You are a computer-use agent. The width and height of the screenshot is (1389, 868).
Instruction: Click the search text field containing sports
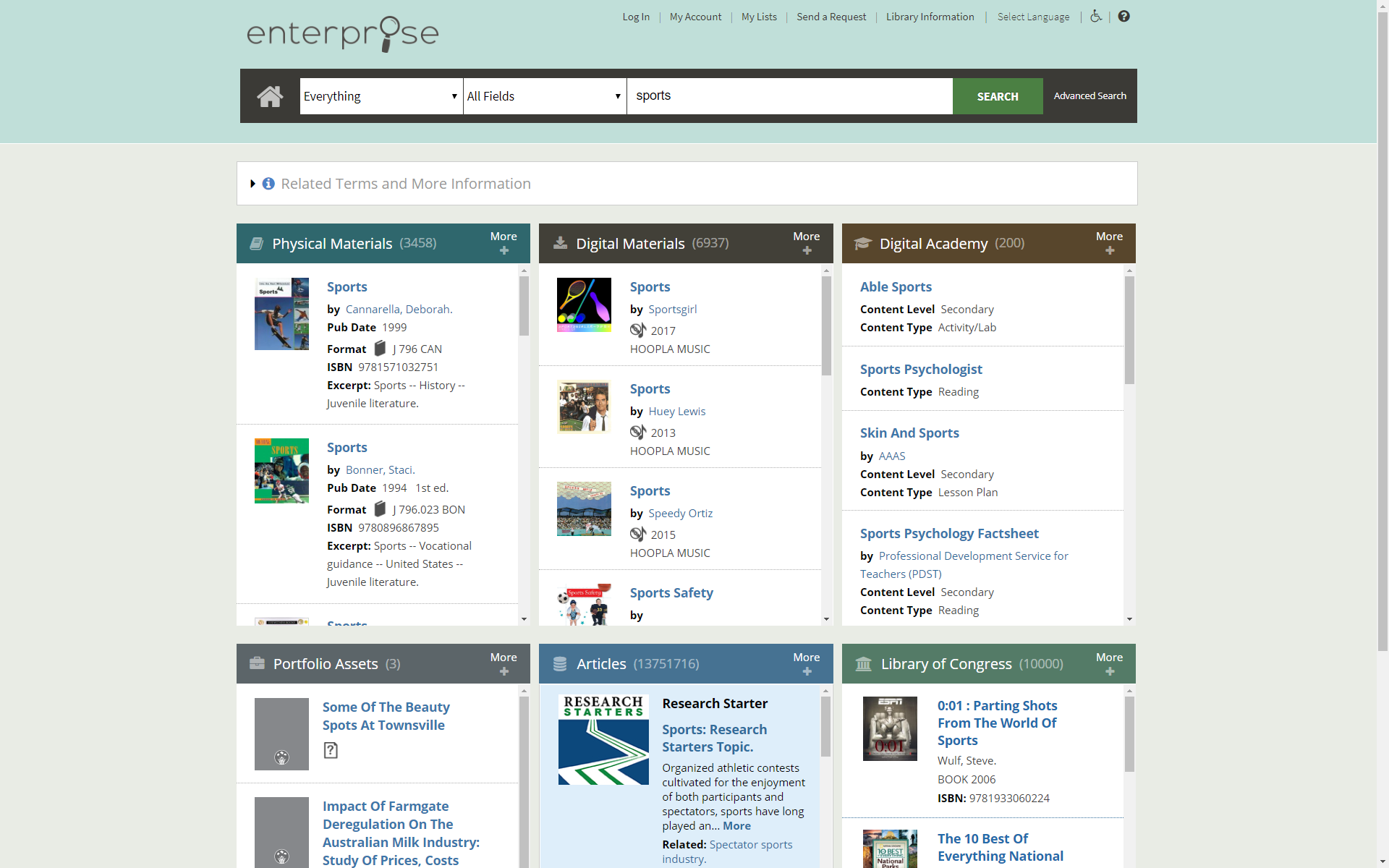click(789, 96)
